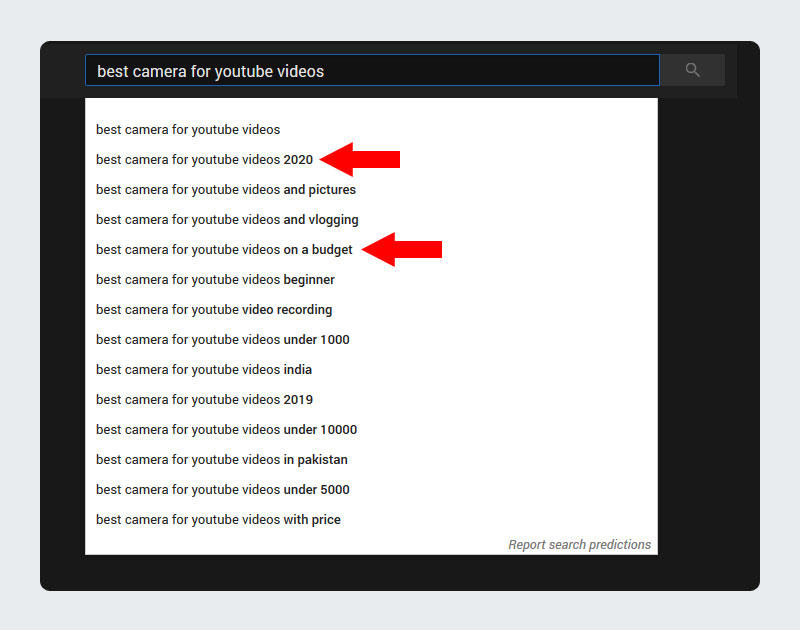
Task: Open "Report search predictions" link
Action: [x=580, y=545]
